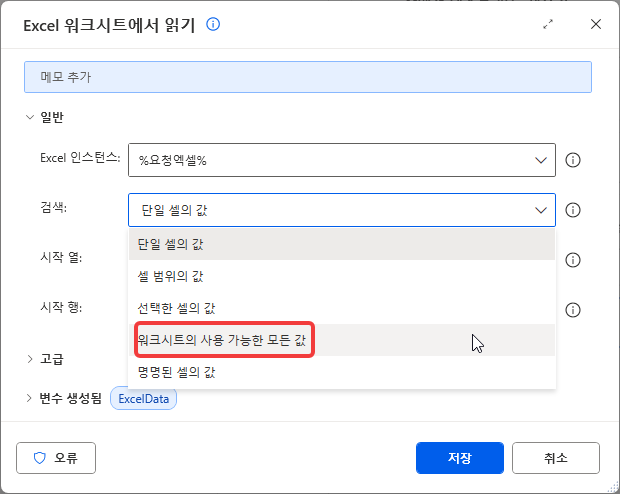Screen dimensions: 620x494
Task: Open the Excel 인스턴스 dropdown
Action: coord(342,160)
